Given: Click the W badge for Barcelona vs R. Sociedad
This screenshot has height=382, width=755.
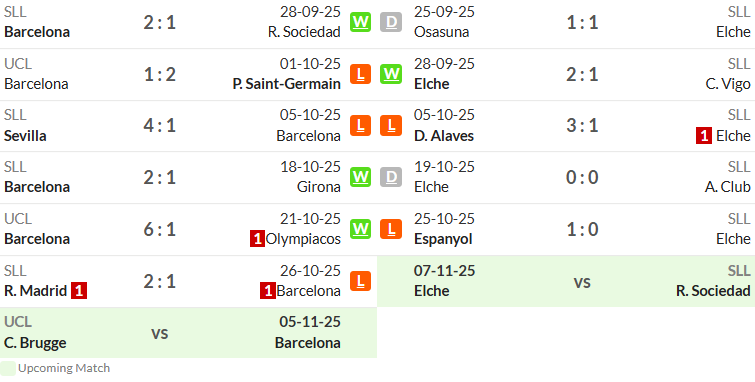Looking at the screenshot, I should [360, 22].
